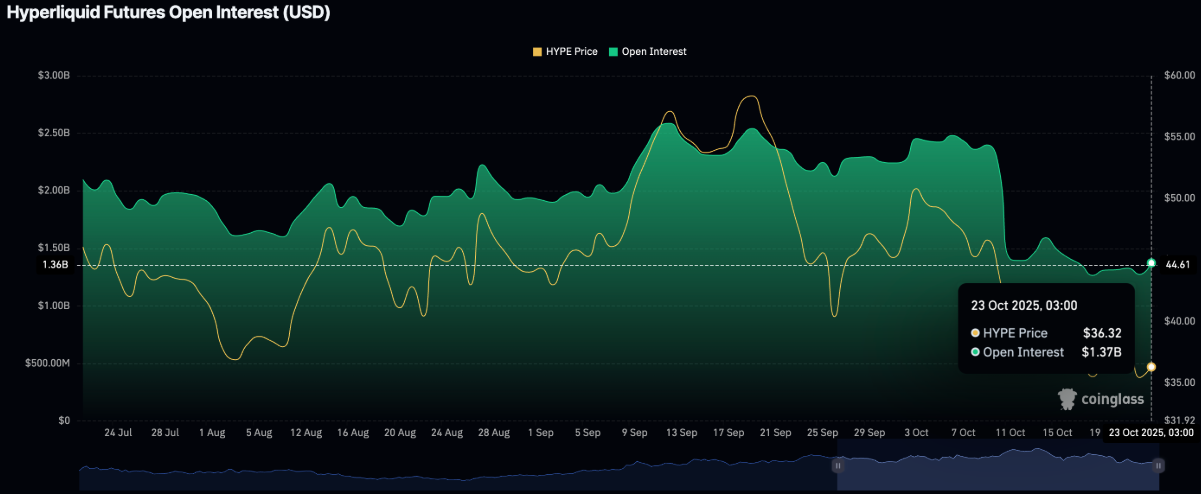Click the green Open Interest data point marker
The height and width of the screenshot is (494, 1201).
tap(1151, 263)
